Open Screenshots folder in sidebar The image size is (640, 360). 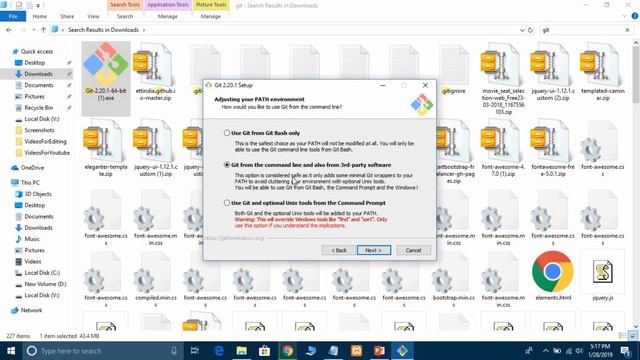(39, 130)
